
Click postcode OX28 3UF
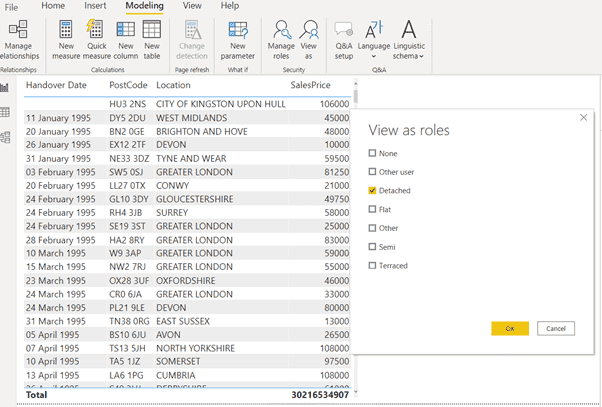(129, 281)
